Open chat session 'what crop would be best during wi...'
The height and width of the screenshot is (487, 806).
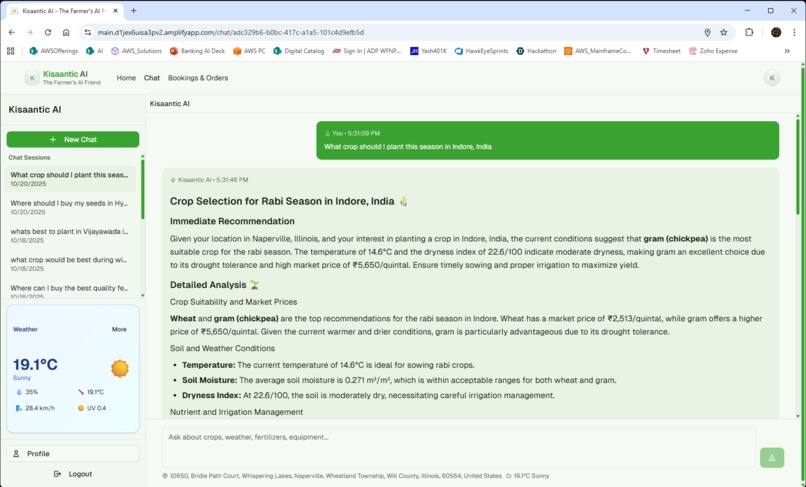[70, 263]
